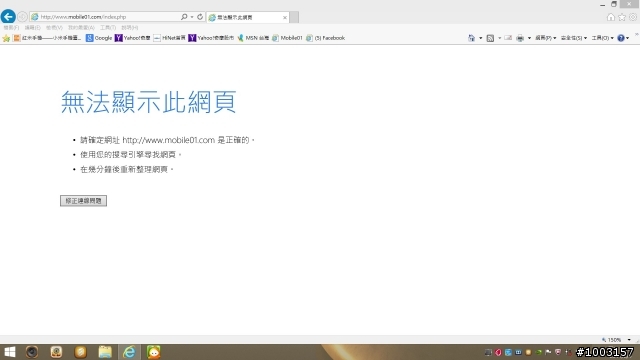Click the greyed-out forward navigation arrow

click(22, 17)
